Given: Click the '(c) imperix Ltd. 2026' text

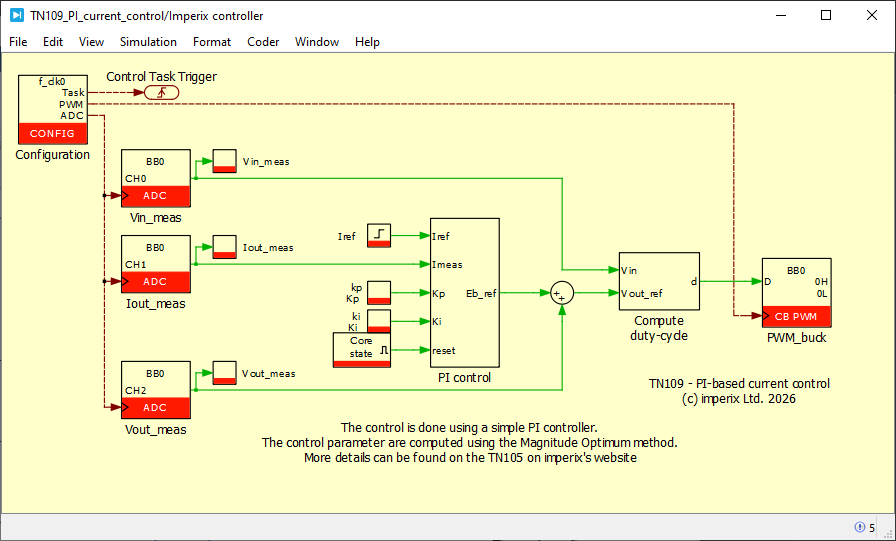Looking at the screenshot, I should [x=738, y=399].
